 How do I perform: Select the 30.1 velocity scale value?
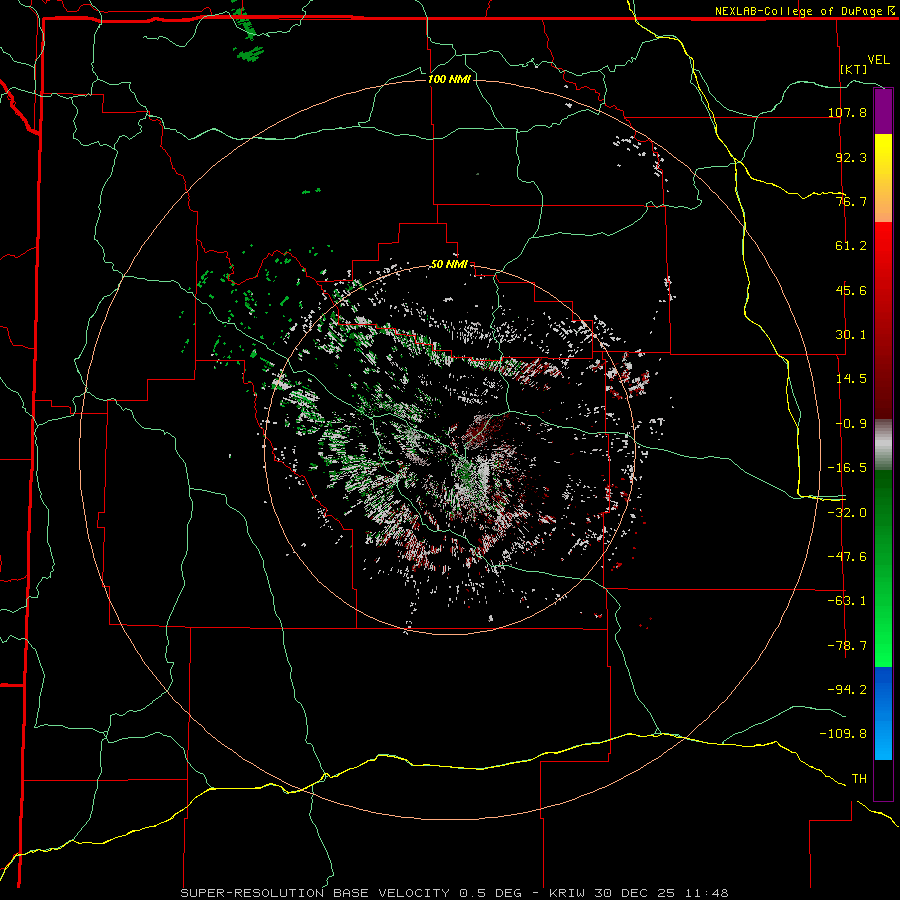pos(851,335)
